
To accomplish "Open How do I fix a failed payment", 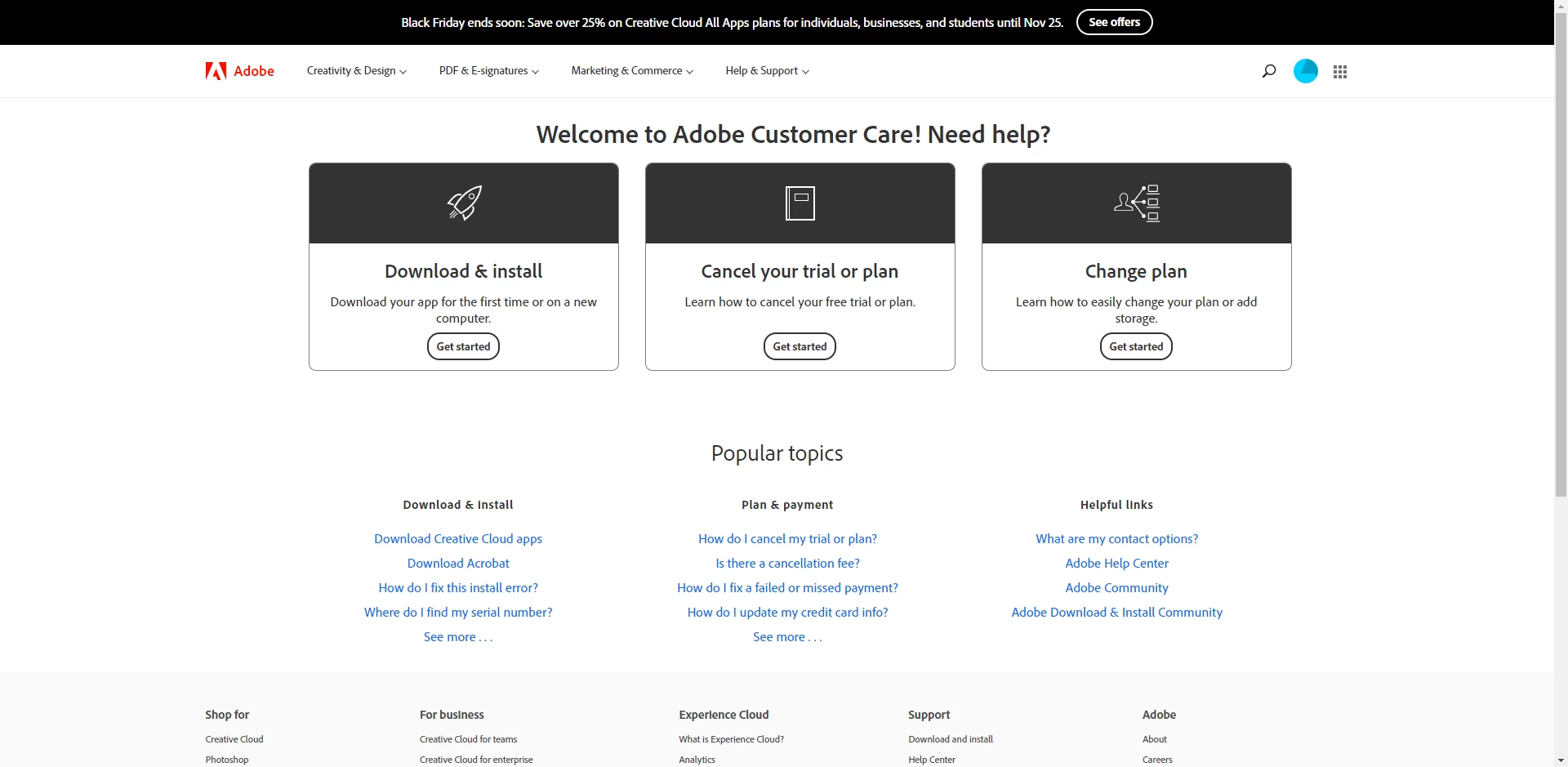I will (x=787, y=588).
